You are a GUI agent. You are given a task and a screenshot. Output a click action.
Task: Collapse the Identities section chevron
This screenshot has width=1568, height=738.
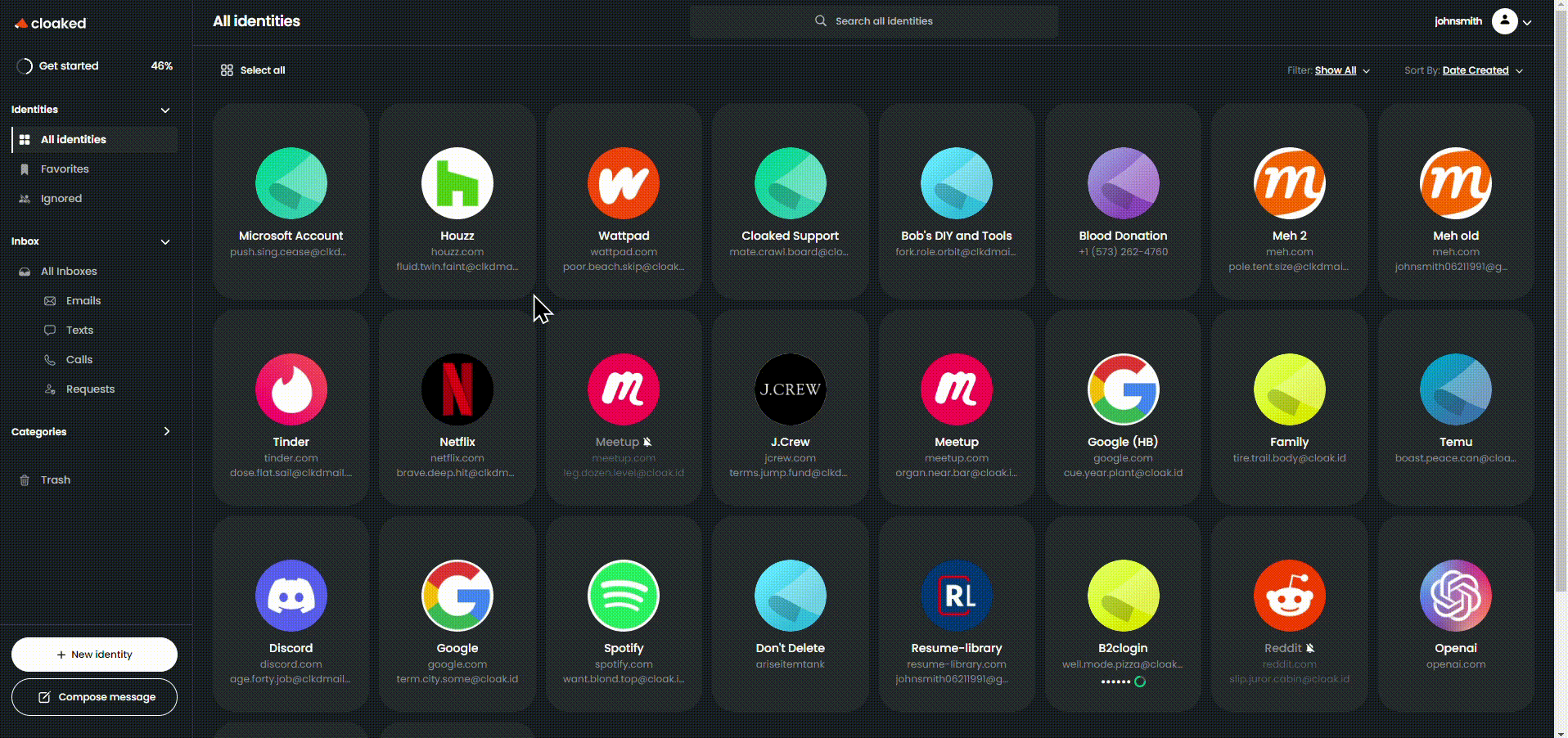tap(165, 110)
